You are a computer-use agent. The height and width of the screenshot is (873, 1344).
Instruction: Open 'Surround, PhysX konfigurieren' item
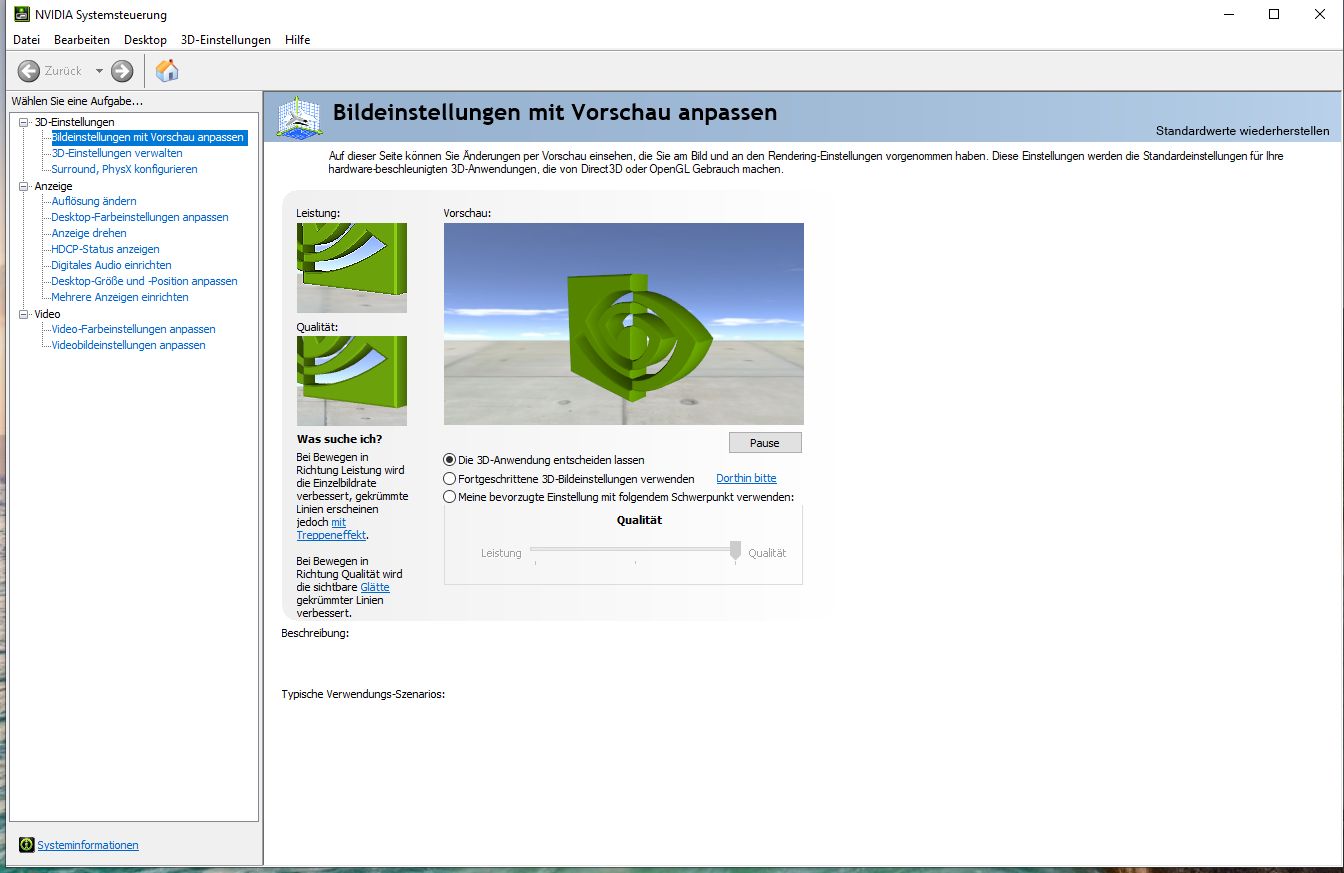tap(124, 169)
